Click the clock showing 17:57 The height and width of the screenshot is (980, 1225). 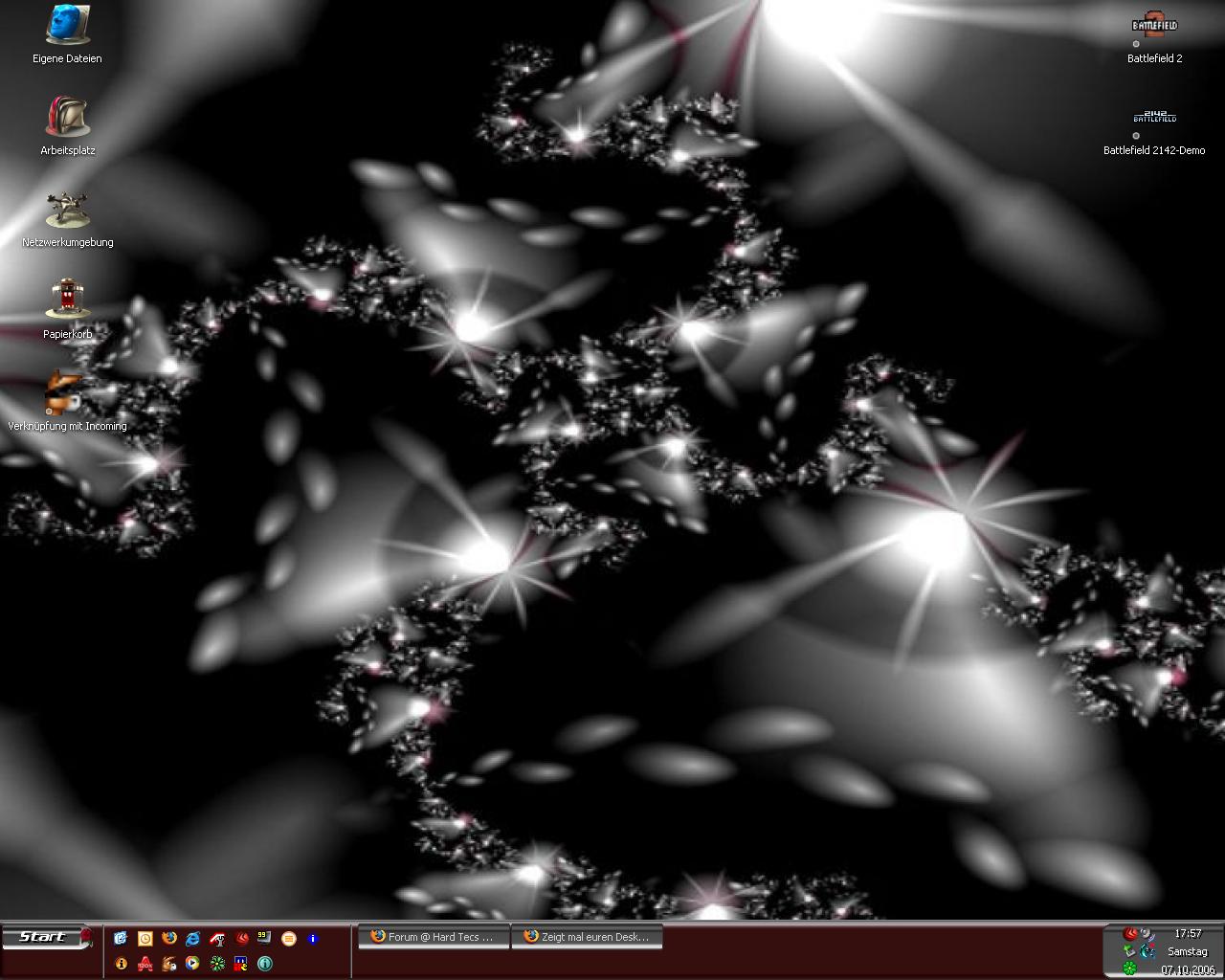[1188, 933]
